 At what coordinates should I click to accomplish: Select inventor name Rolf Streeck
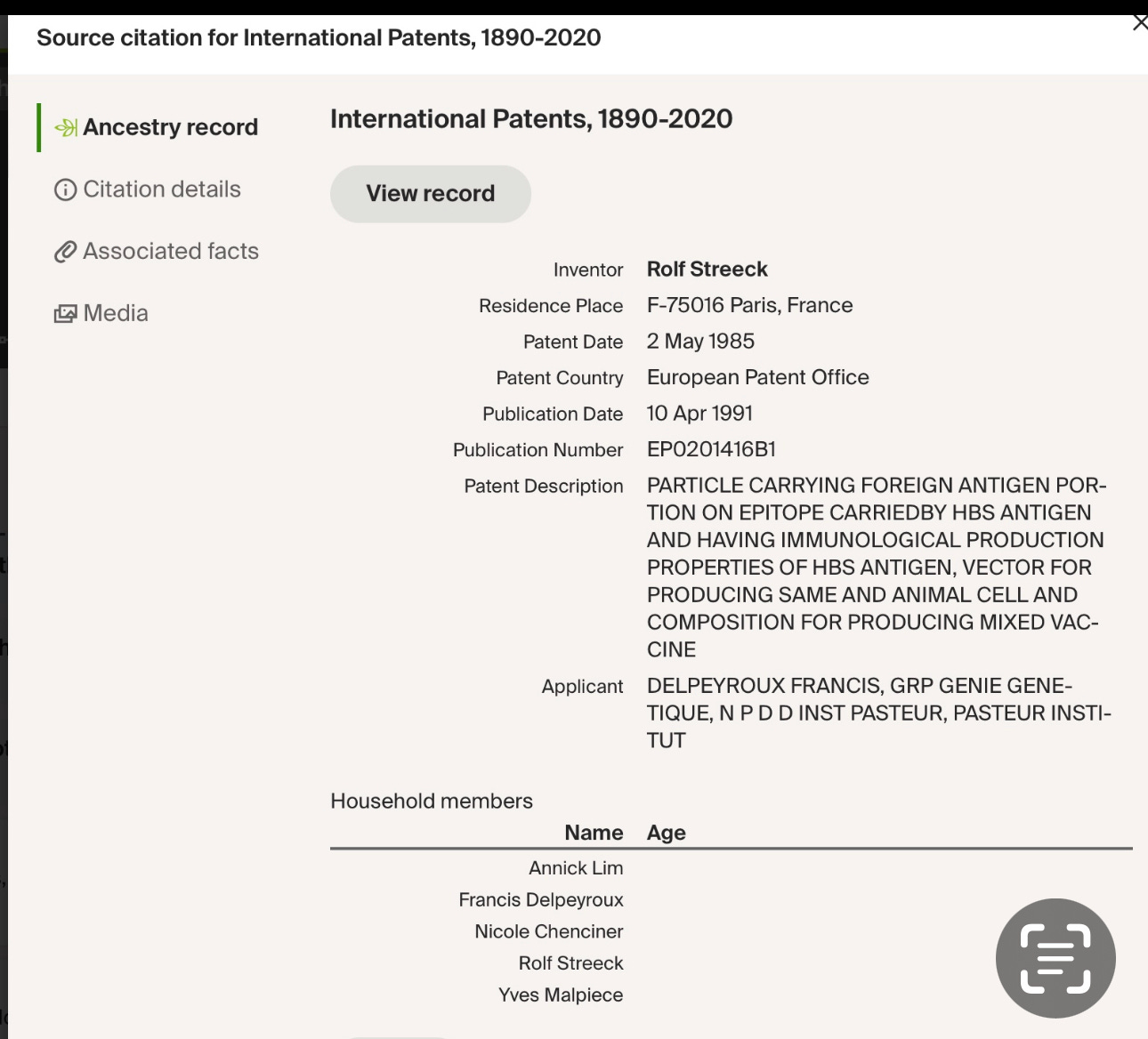[707, 270]
